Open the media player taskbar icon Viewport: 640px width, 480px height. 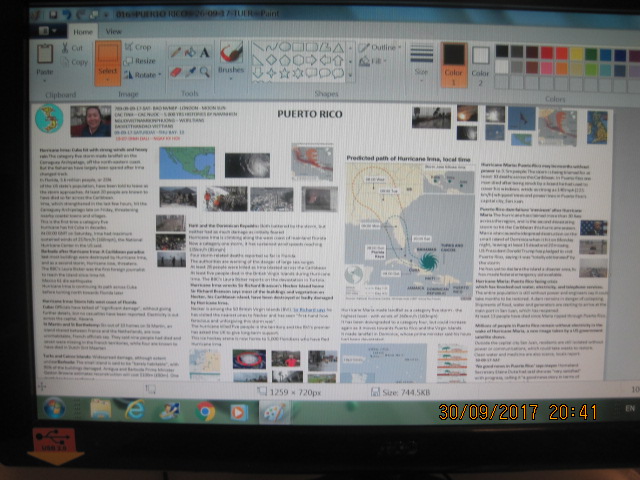click(x=240, y=412)
